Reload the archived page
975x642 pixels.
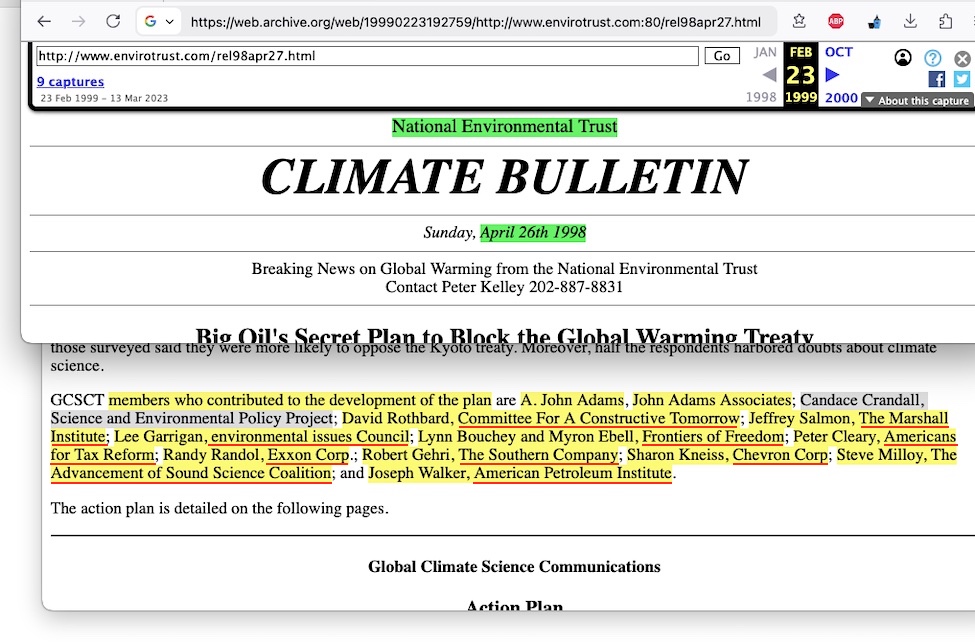(113, 21)
